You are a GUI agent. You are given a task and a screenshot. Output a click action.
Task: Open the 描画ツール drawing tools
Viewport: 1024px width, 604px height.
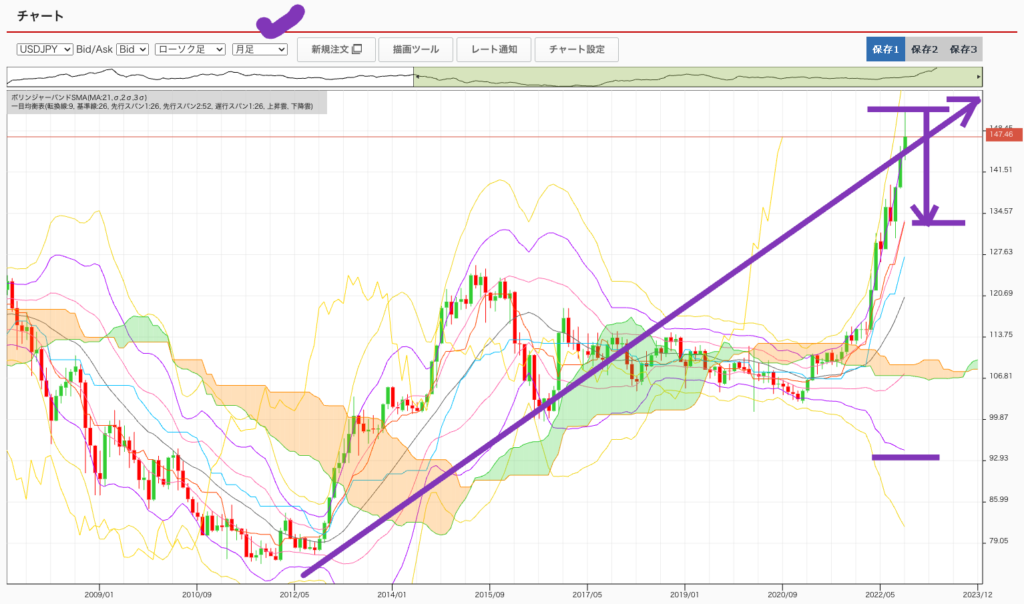(x=416, y=49)
